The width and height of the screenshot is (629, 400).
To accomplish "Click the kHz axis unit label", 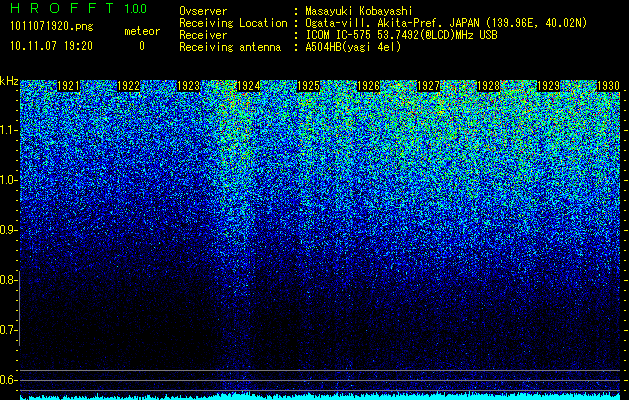I will coord(9,81).
